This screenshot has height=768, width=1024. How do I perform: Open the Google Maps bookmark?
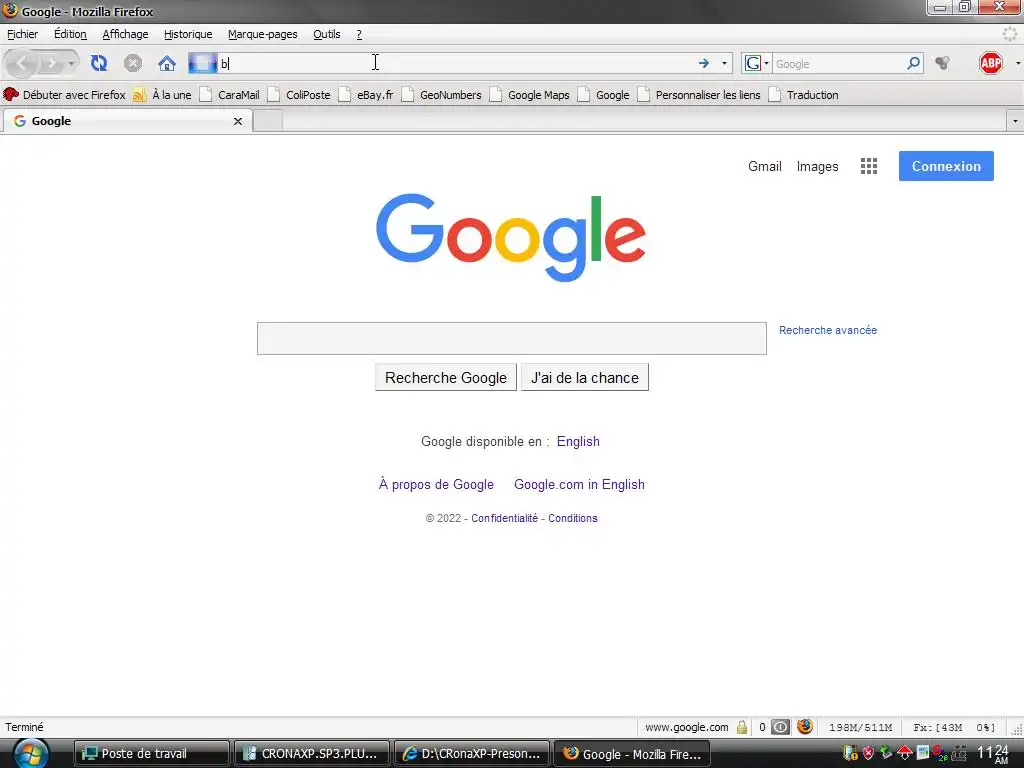530,95
